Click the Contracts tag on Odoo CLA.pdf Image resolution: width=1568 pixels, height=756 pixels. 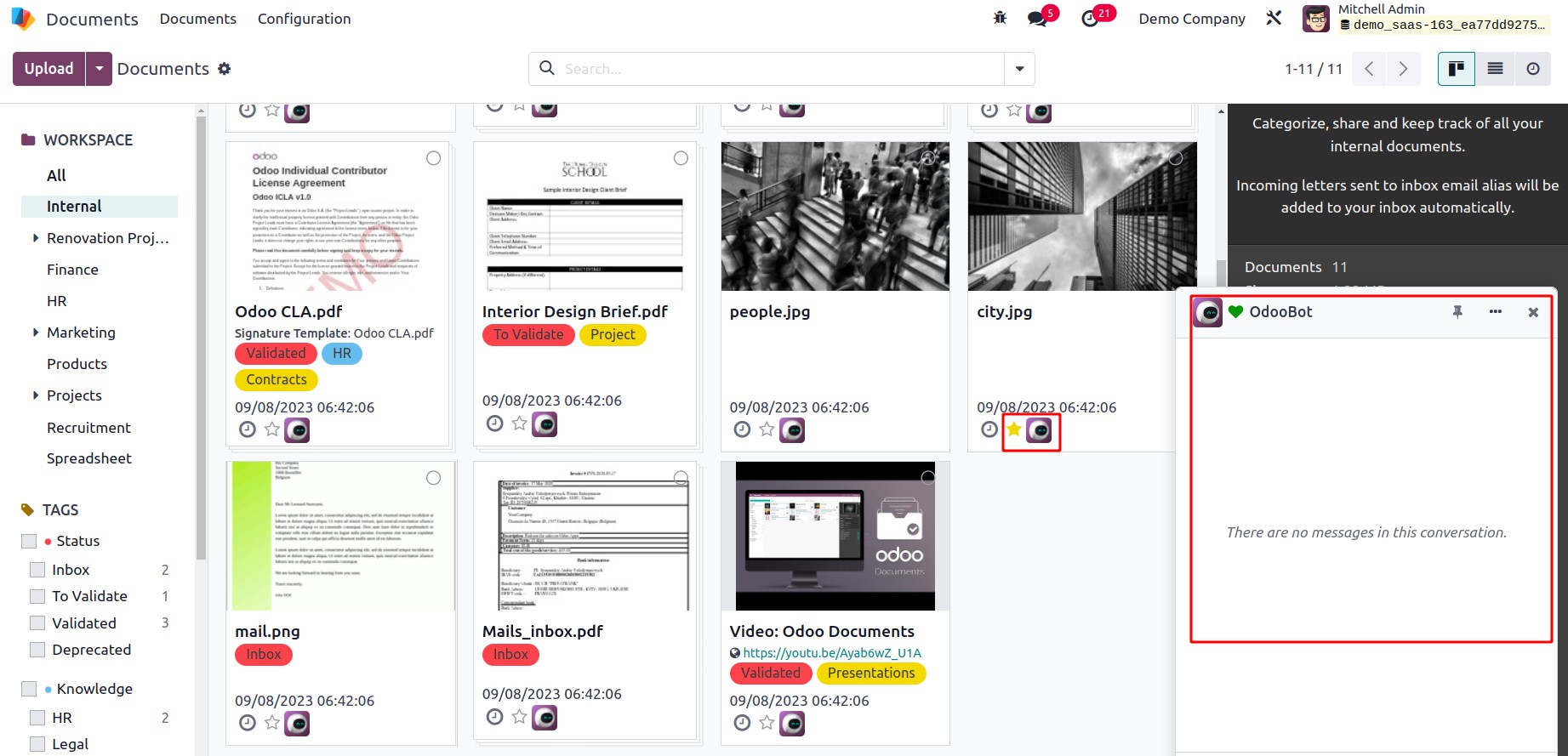(x=277, y=379)
